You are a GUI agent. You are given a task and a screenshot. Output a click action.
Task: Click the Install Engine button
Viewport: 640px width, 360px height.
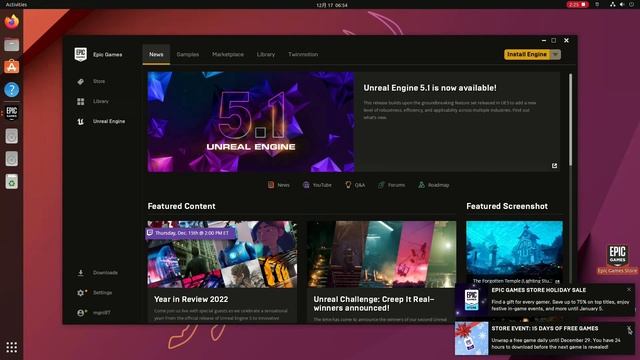527,54
